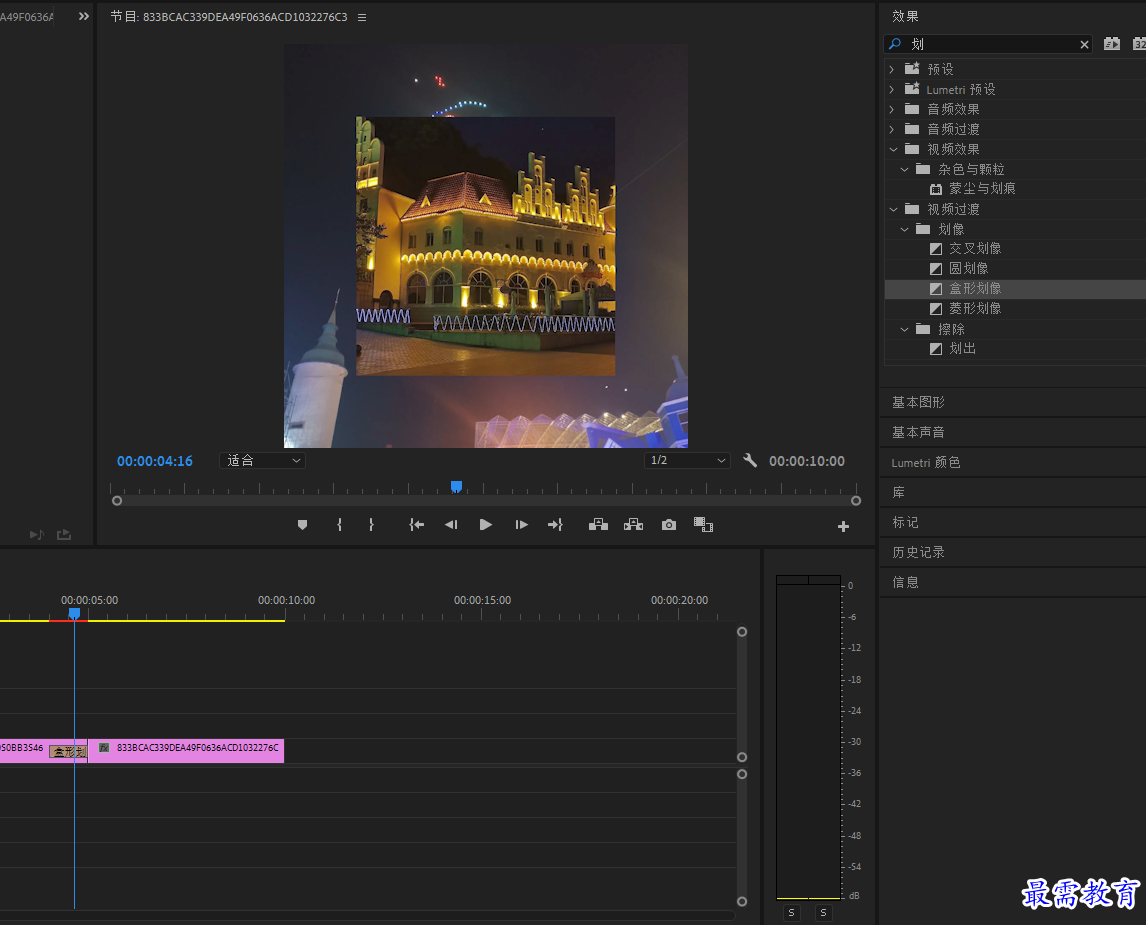Viewport: 1146px width, 925px height.
Task: Collapse the 视频过渡 folder
Action: [893, 210]
